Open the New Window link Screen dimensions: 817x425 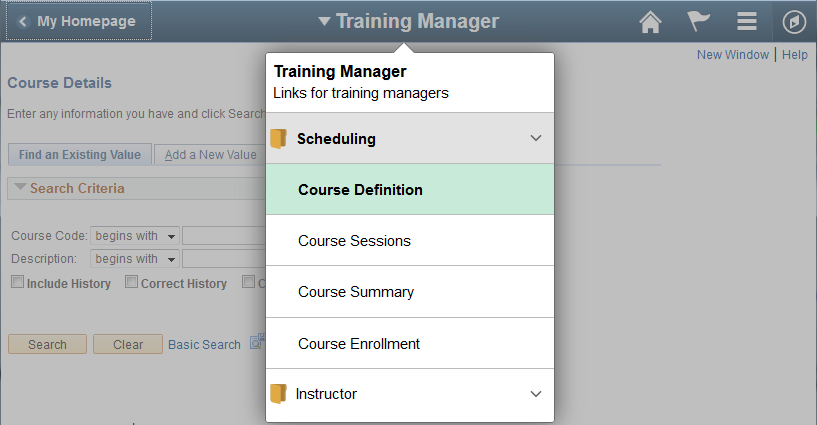[x=733, y=55]
